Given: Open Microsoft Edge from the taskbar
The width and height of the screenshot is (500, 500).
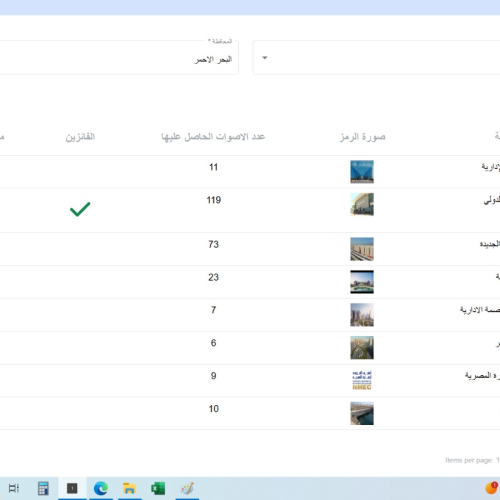Looking at the screenshot, I should click(x=101, y=489).
